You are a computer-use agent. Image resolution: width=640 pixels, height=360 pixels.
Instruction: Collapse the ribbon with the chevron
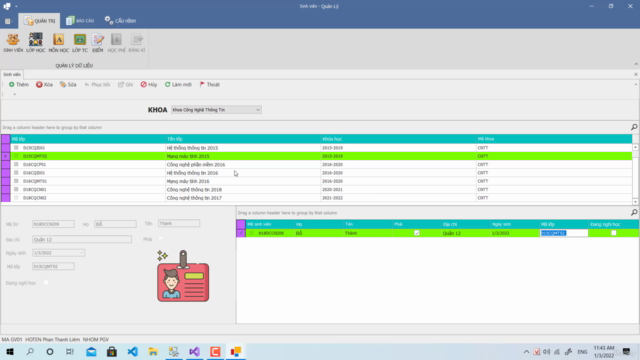[x=636, y=64]
